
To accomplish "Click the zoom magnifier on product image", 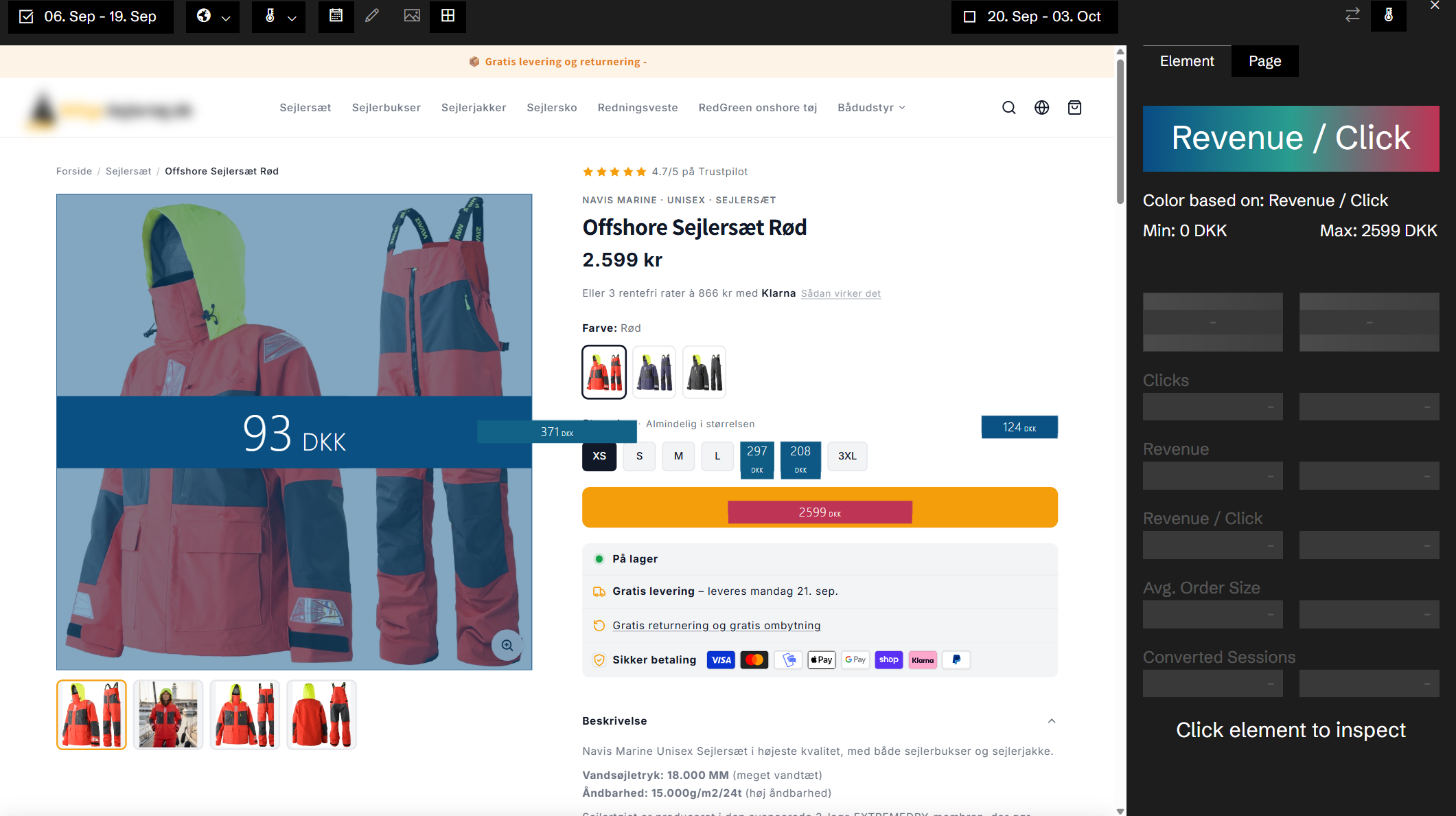I will tap(507, 645).
